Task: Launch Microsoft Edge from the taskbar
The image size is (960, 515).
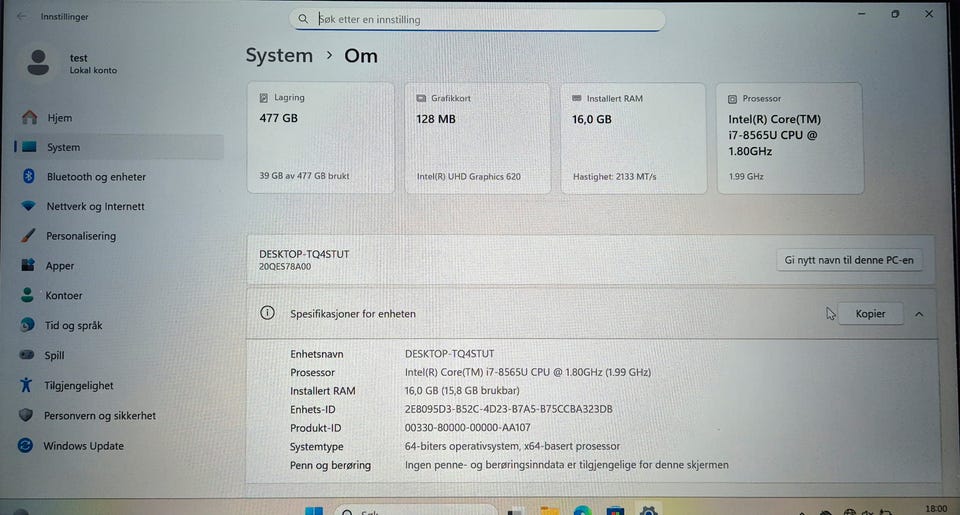Action: [582, 511]
